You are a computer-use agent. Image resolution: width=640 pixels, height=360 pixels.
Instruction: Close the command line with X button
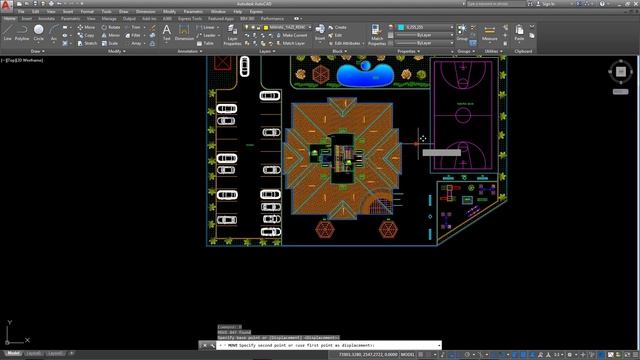pyautogui.click(x=204, y=346)
